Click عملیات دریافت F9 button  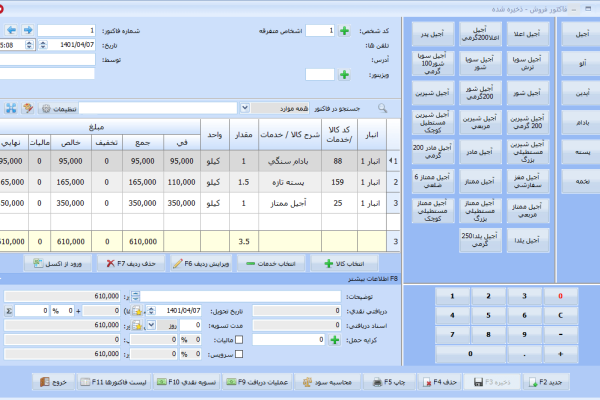tap(257, 382)
